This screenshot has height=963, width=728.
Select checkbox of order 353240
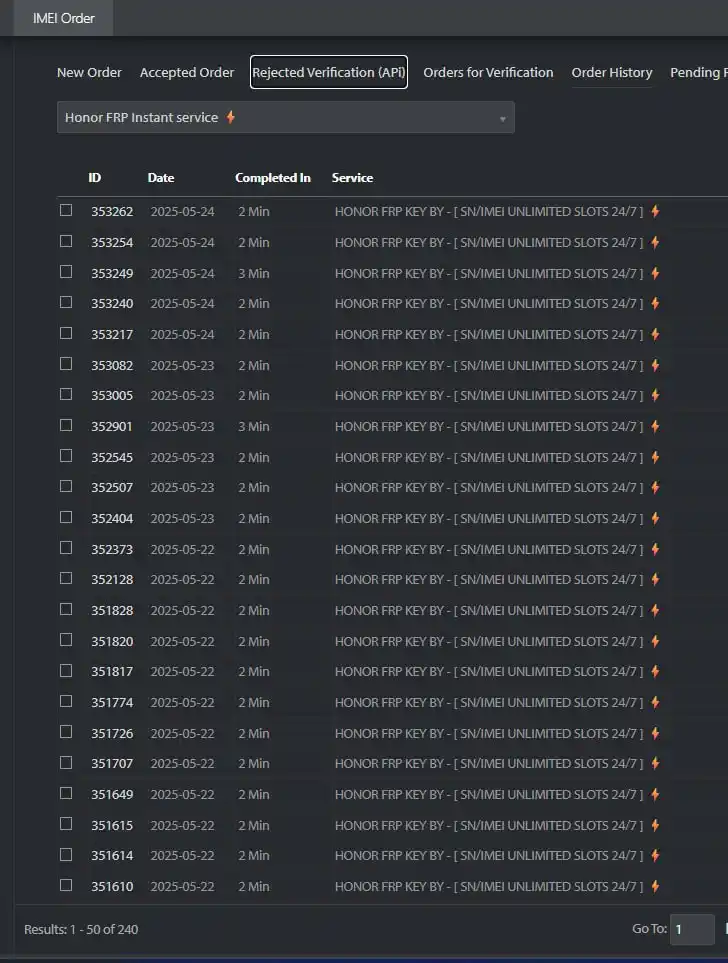pos(66,302)
